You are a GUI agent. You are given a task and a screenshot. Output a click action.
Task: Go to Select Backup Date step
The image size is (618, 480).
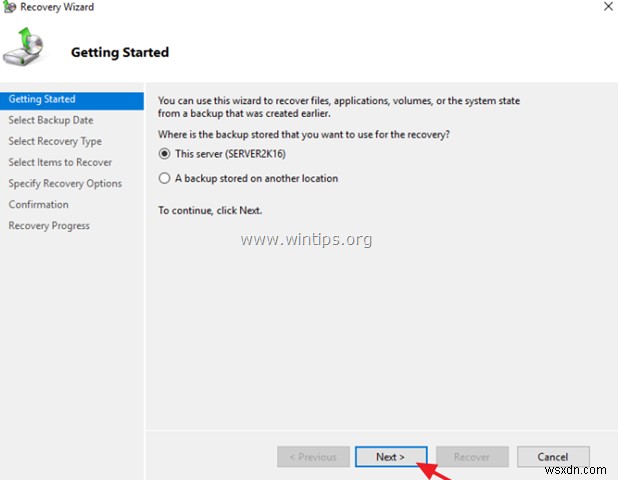click(x=51, y=120)
